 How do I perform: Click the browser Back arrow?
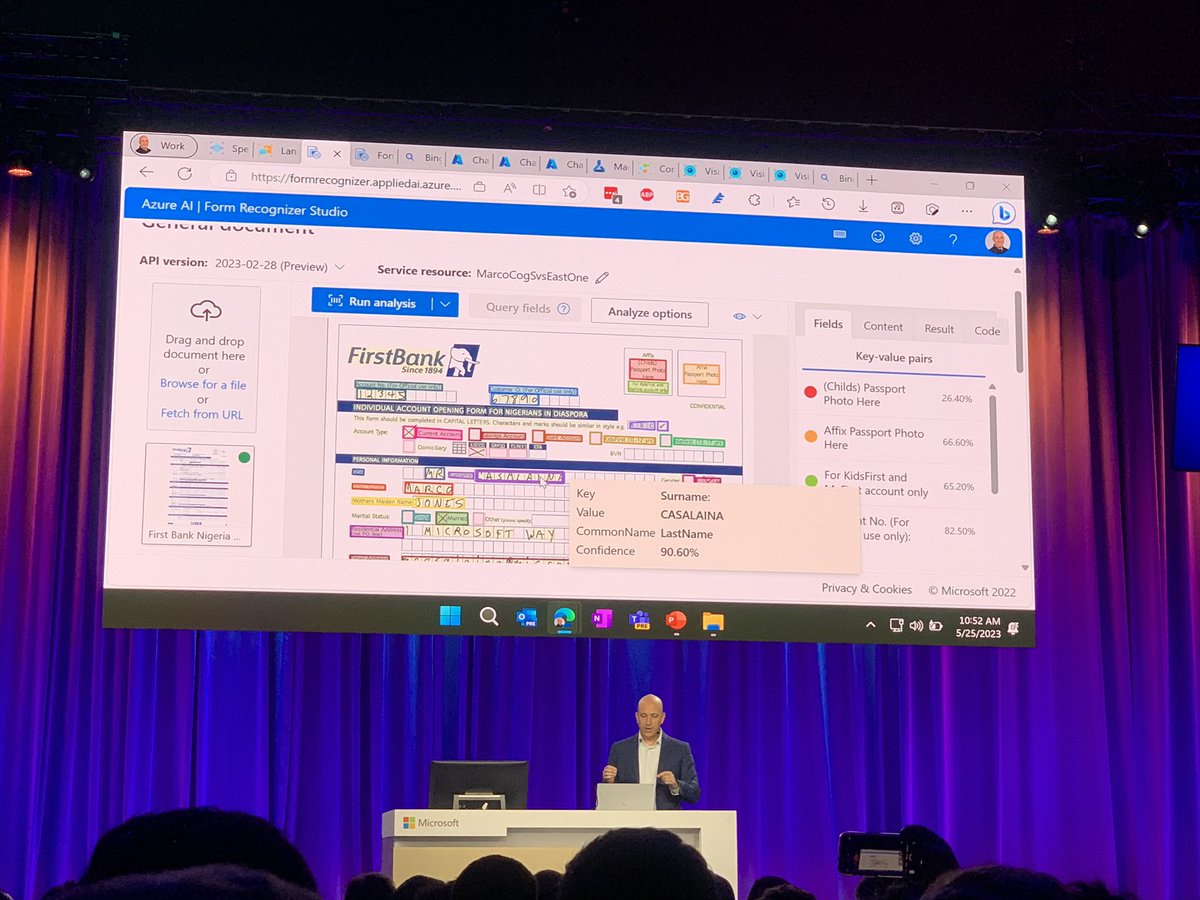tap(146, 172)
